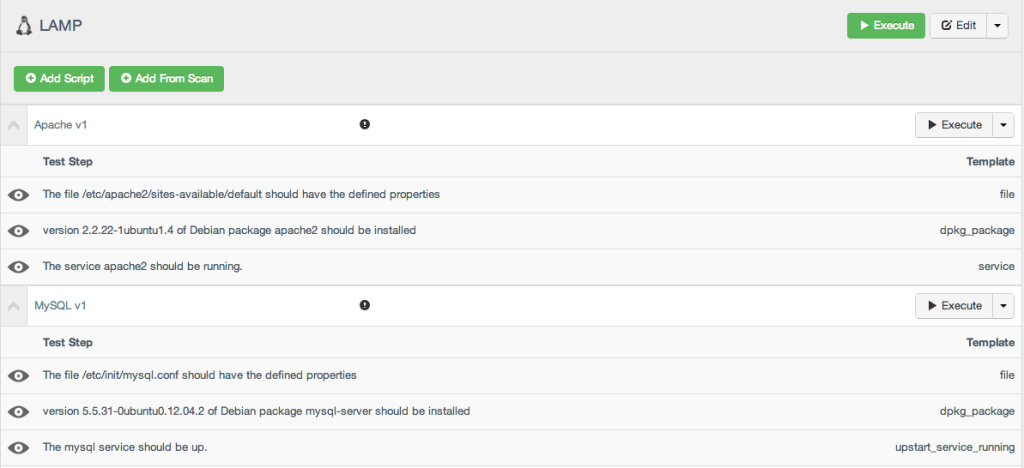
Task: Run Execute for Apache v1 script
Action: 954,125
